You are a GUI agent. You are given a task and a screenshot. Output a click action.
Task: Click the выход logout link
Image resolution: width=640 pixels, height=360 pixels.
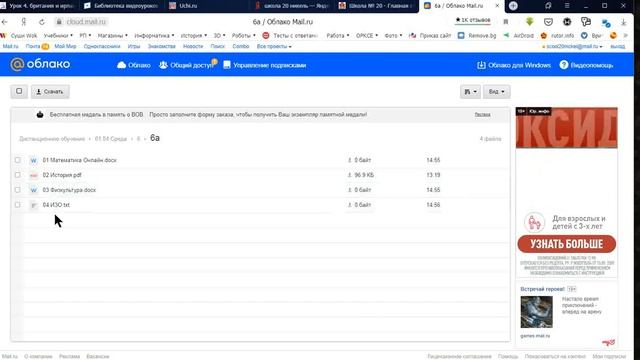click(617, 47)
